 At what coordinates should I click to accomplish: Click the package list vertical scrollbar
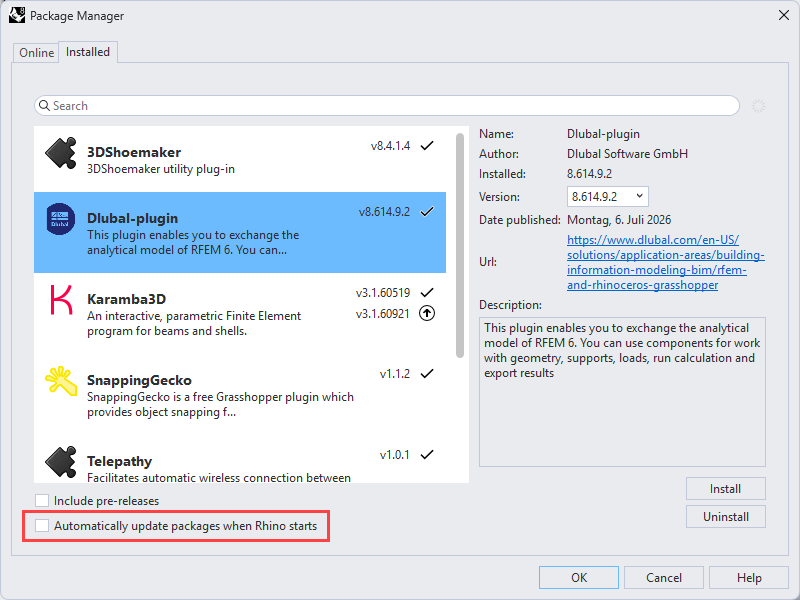click(460, 245)
